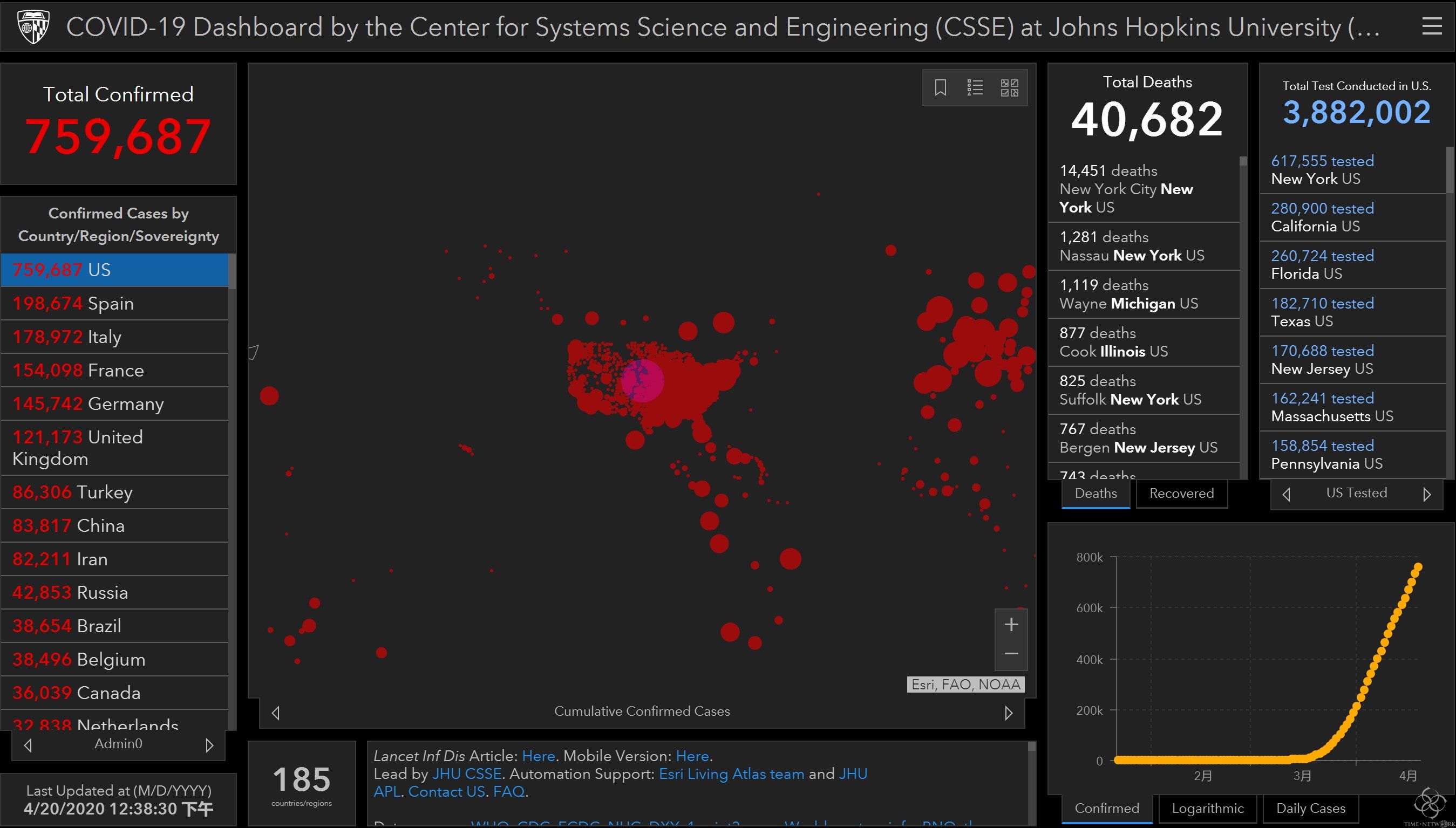The width and height of the screenshot is (1456, 828).
Task: Click the pink highlighted US circle on map
Action: (643, 381)
